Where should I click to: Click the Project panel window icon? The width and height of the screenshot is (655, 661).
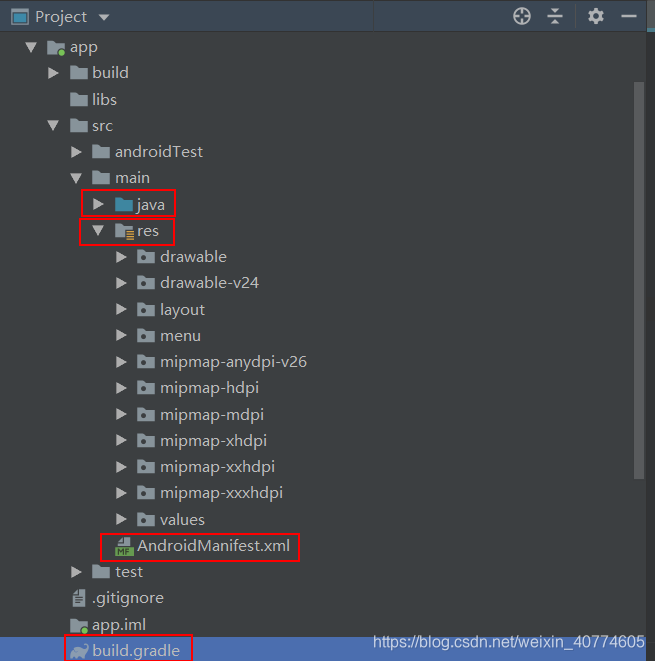pos(19,17)
